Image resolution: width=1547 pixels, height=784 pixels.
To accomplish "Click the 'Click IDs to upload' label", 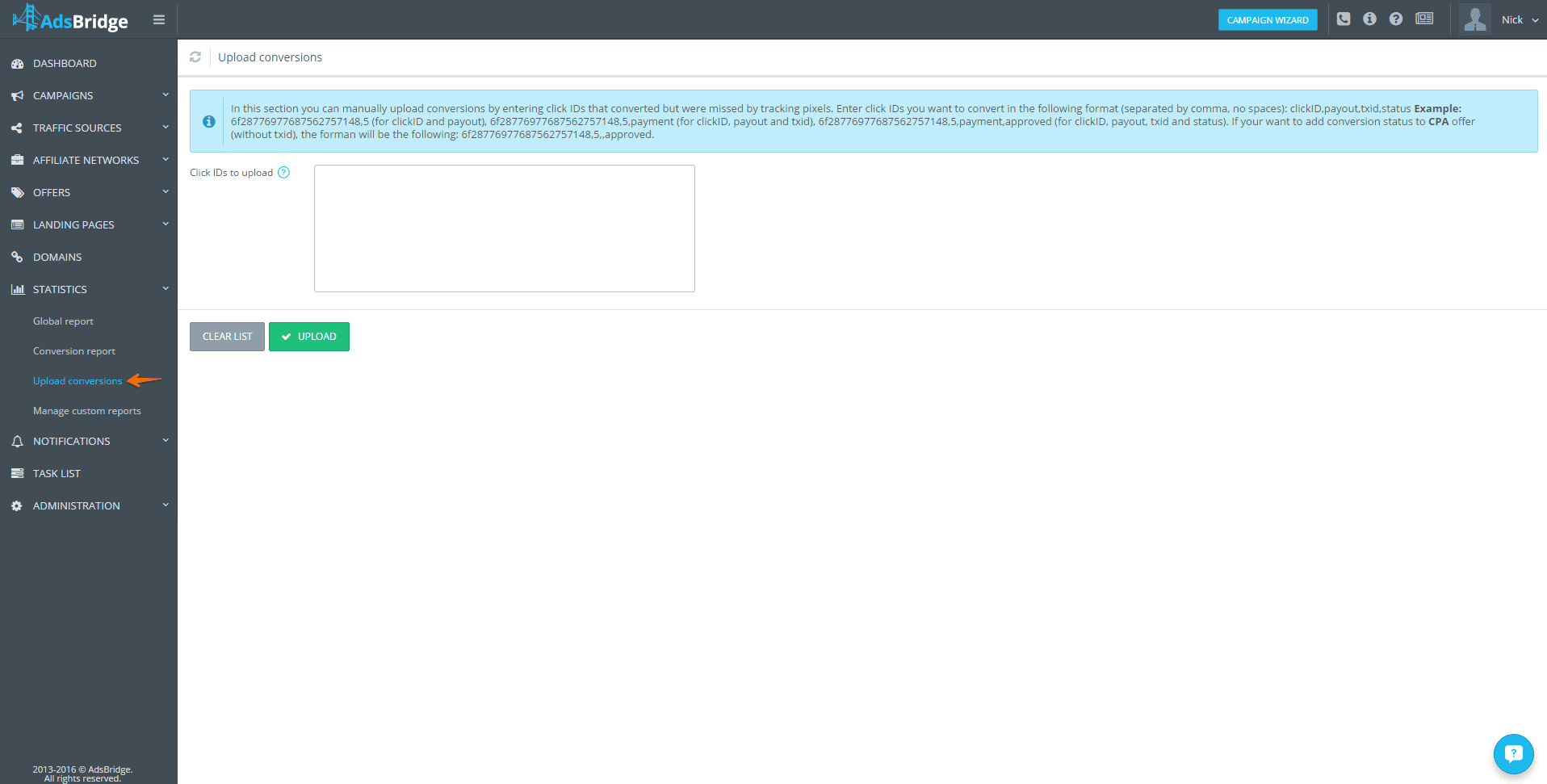I will tap(231, 173).
